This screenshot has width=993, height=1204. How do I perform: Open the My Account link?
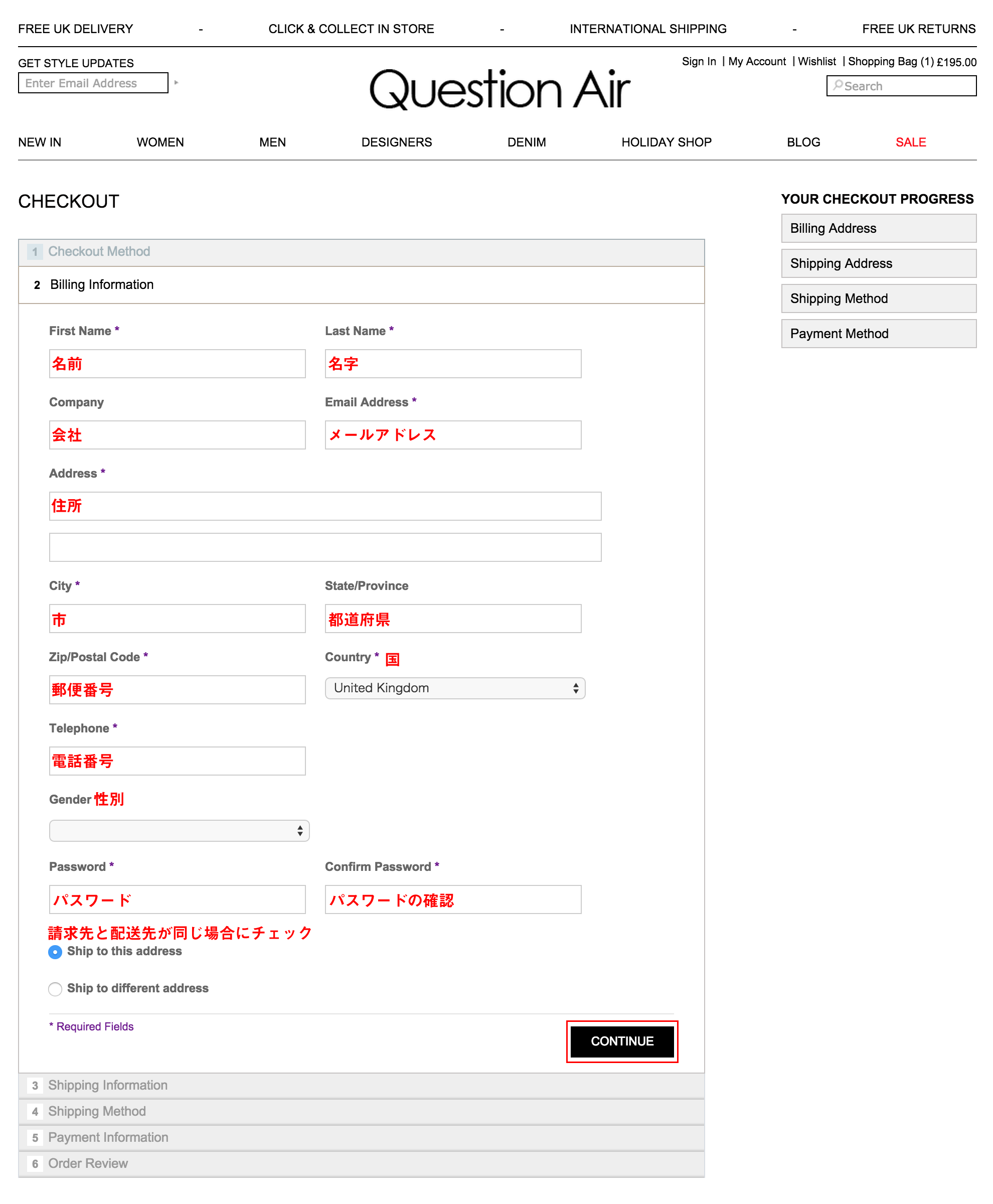coord(757,61)
